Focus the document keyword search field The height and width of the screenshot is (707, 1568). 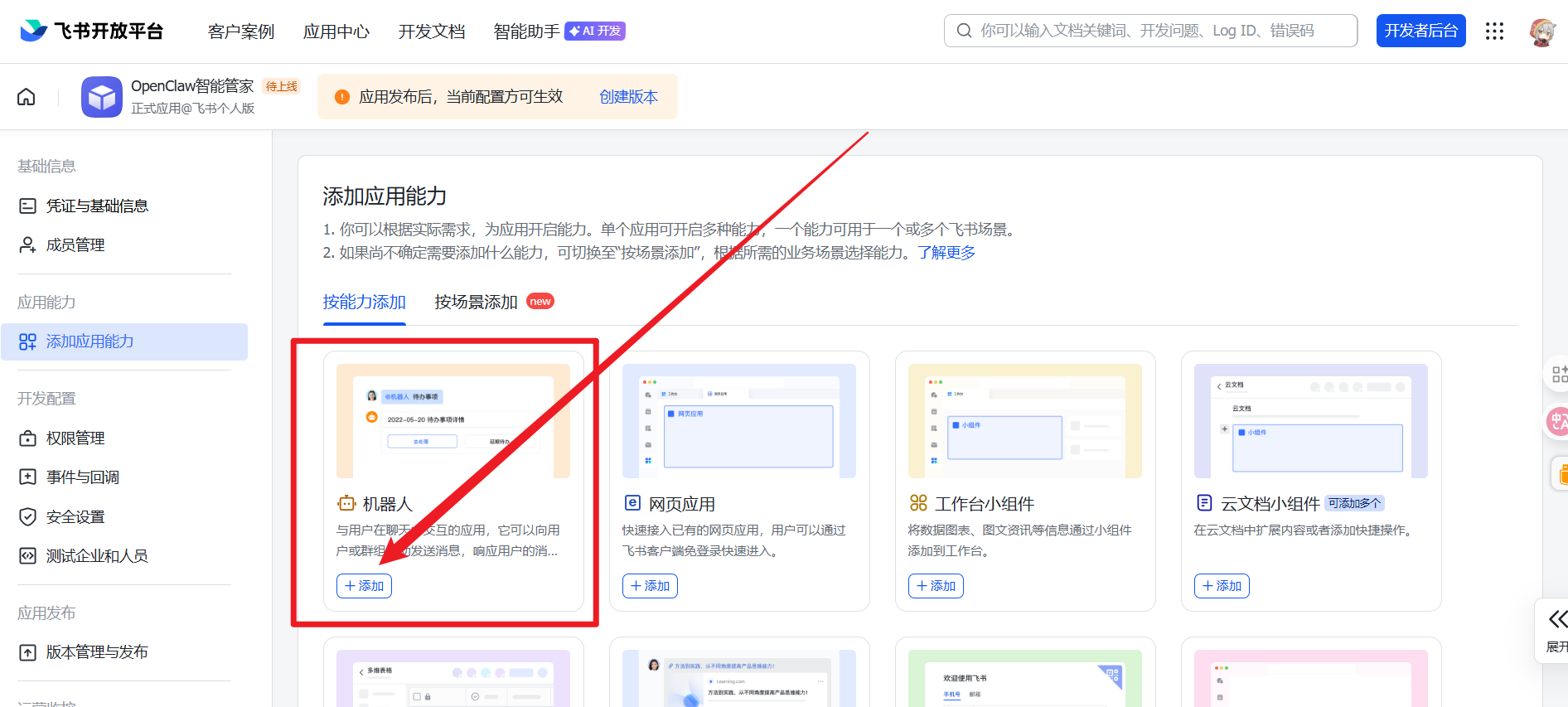click(1150, 31)
